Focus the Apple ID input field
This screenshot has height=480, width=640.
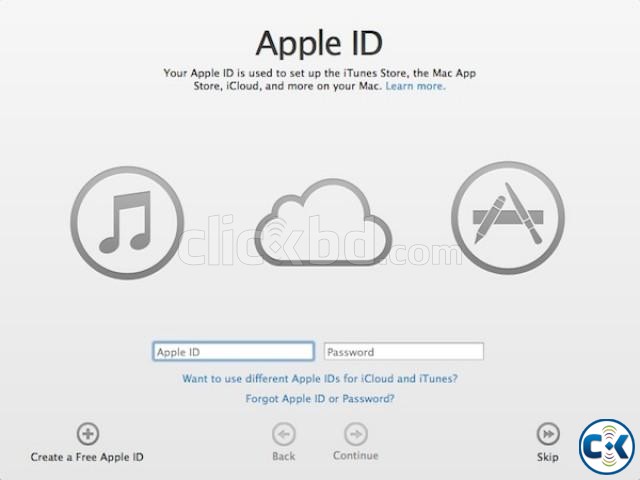click(233, 351)
